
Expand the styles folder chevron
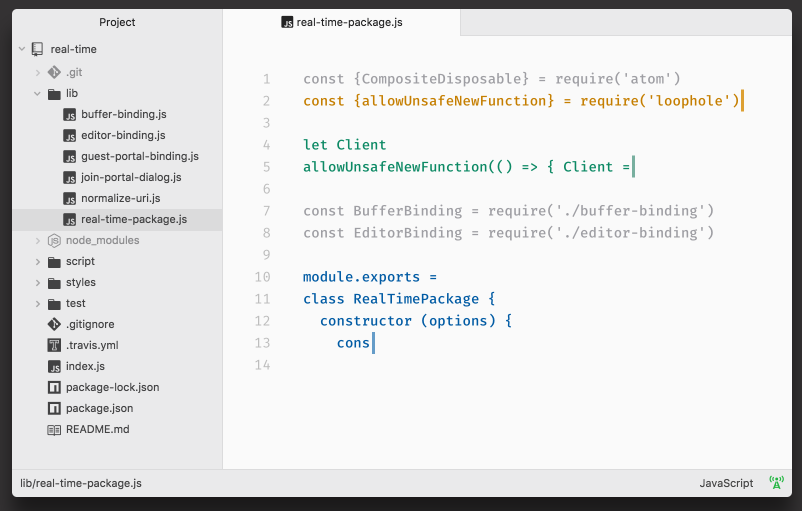click(37, 283)
